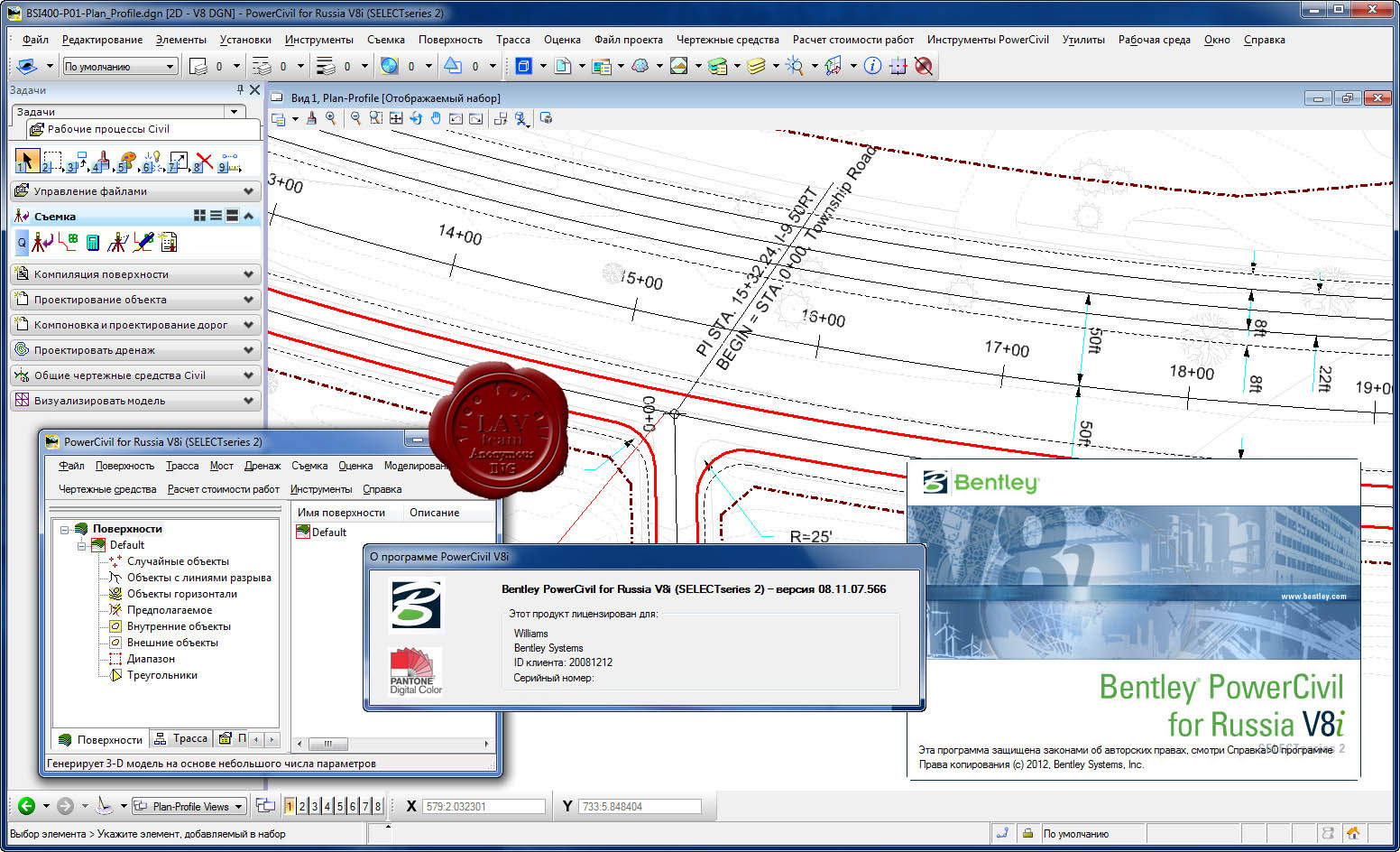Switch Съемка panel to wide panel layout
The width and height of the screenshot is (1400, 852).
tap(232, 216)
